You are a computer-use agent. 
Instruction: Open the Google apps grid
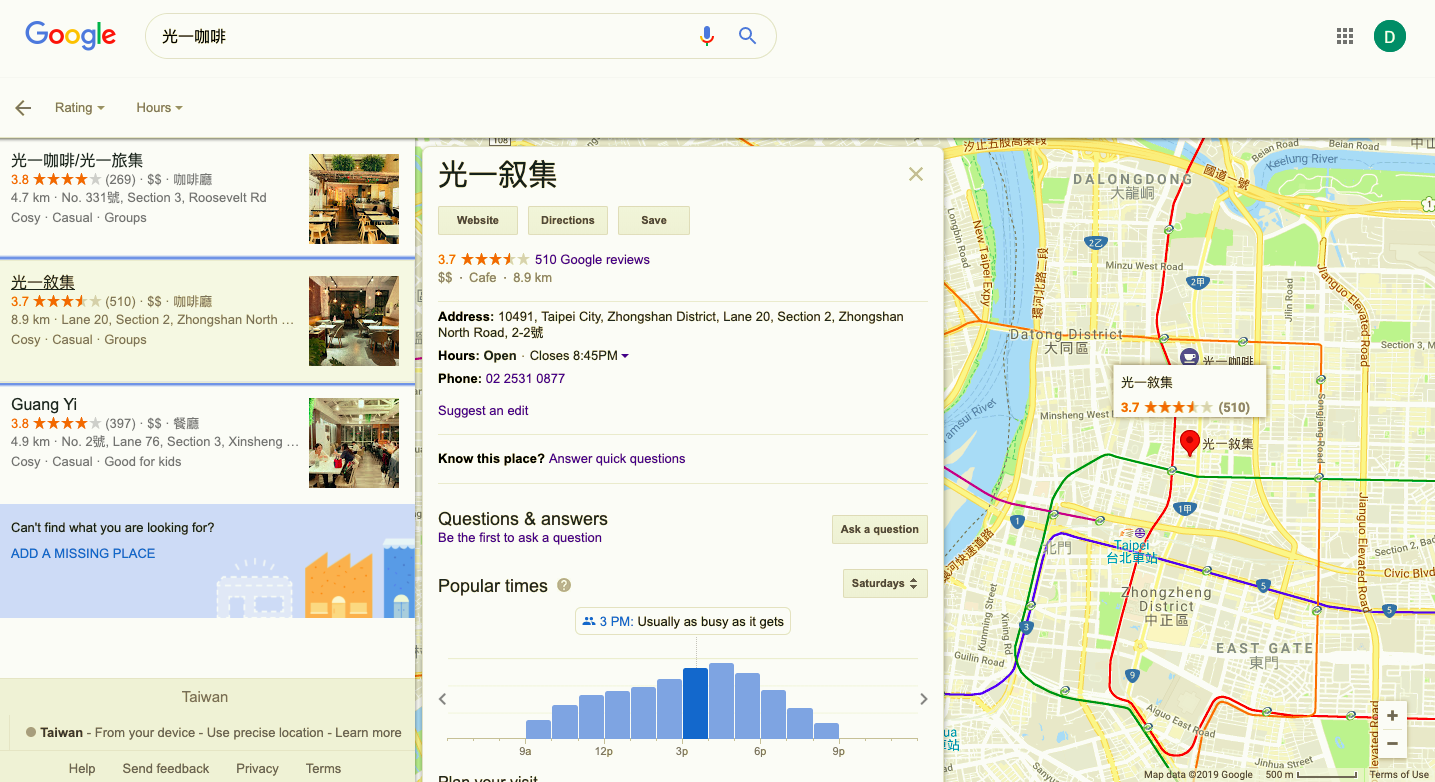tap(1345, 36)
